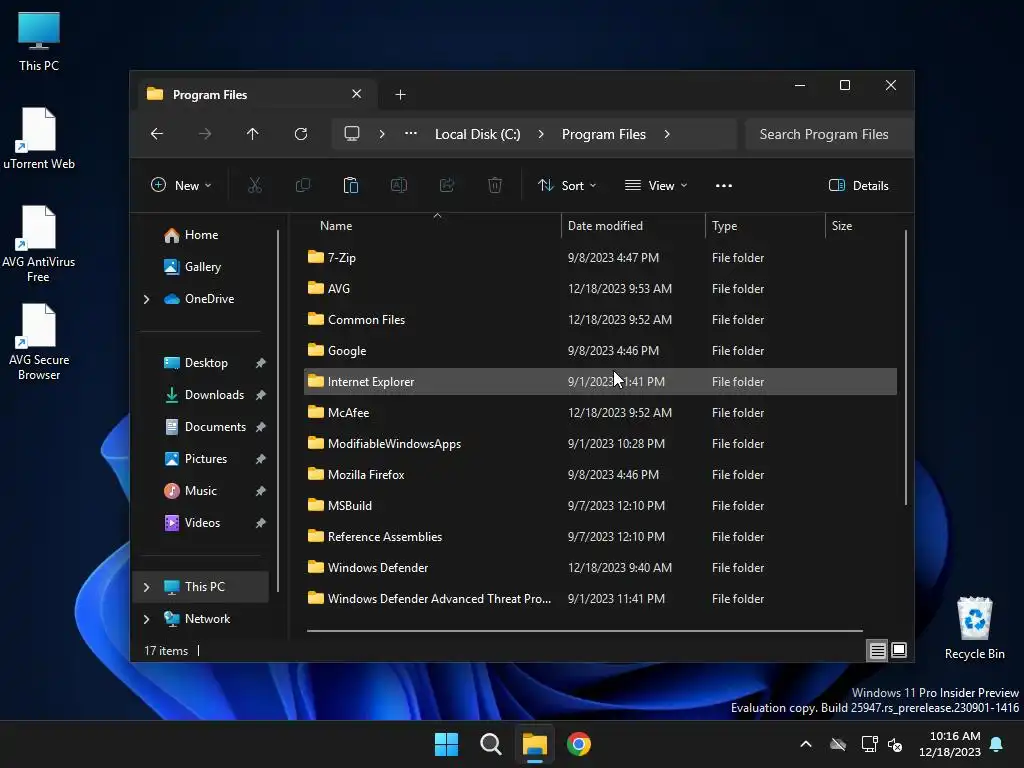The image size is (1024, 768).
Task: Select the Windows Defender folder
Action: pos(600,568)
